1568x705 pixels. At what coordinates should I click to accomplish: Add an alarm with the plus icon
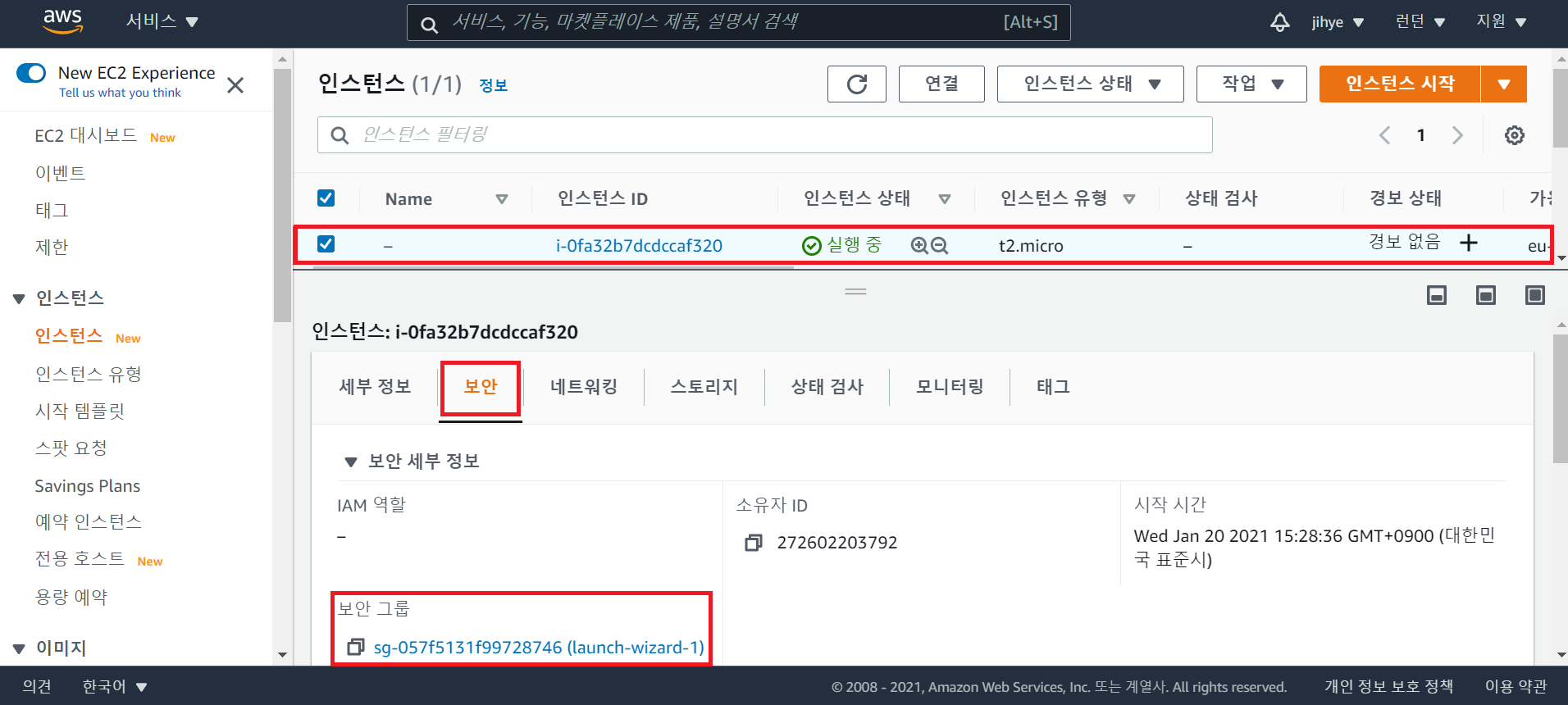click(1469, 243)
